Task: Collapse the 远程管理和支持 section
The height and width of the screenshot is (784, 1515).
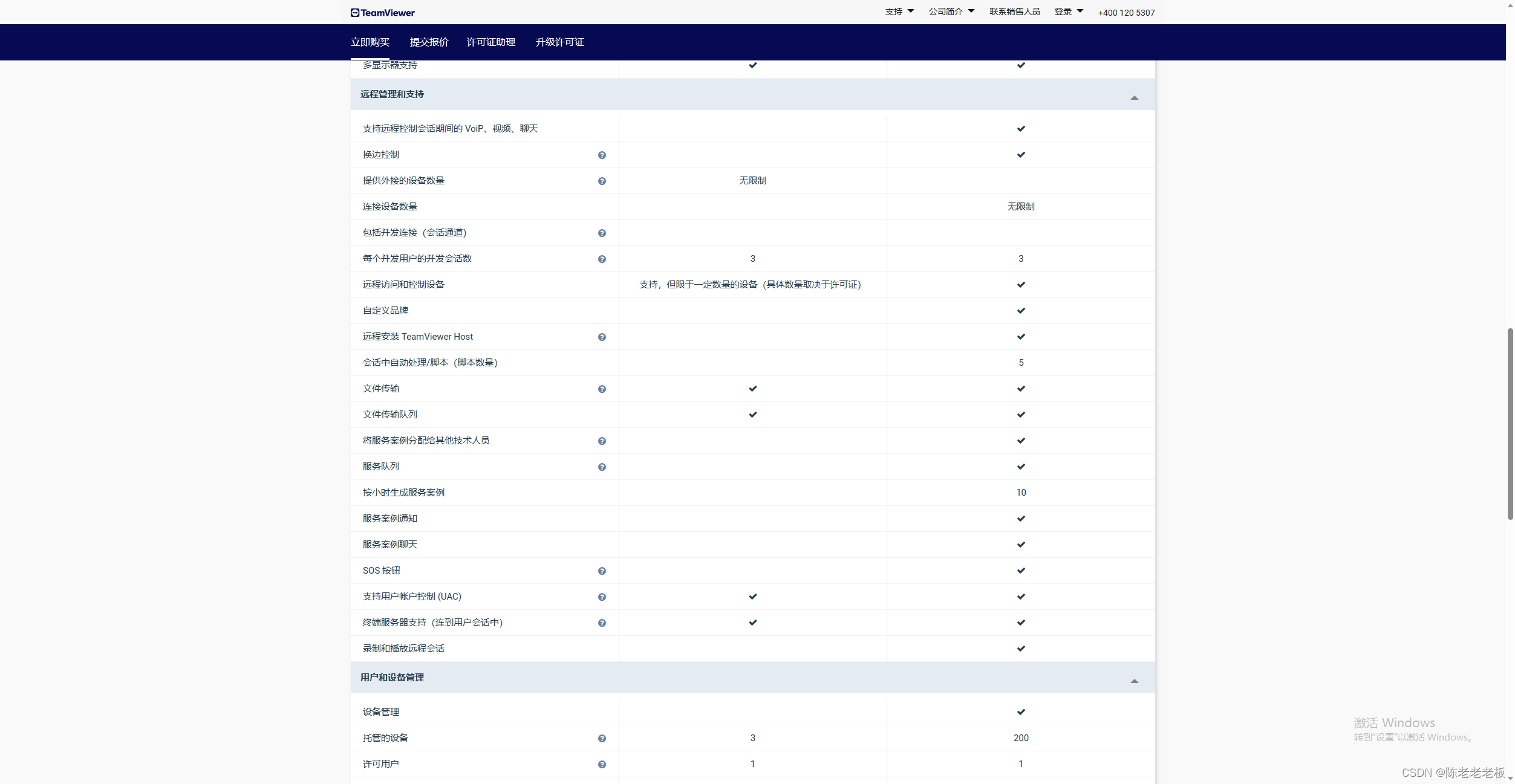Action: [x=1134, y=97]
